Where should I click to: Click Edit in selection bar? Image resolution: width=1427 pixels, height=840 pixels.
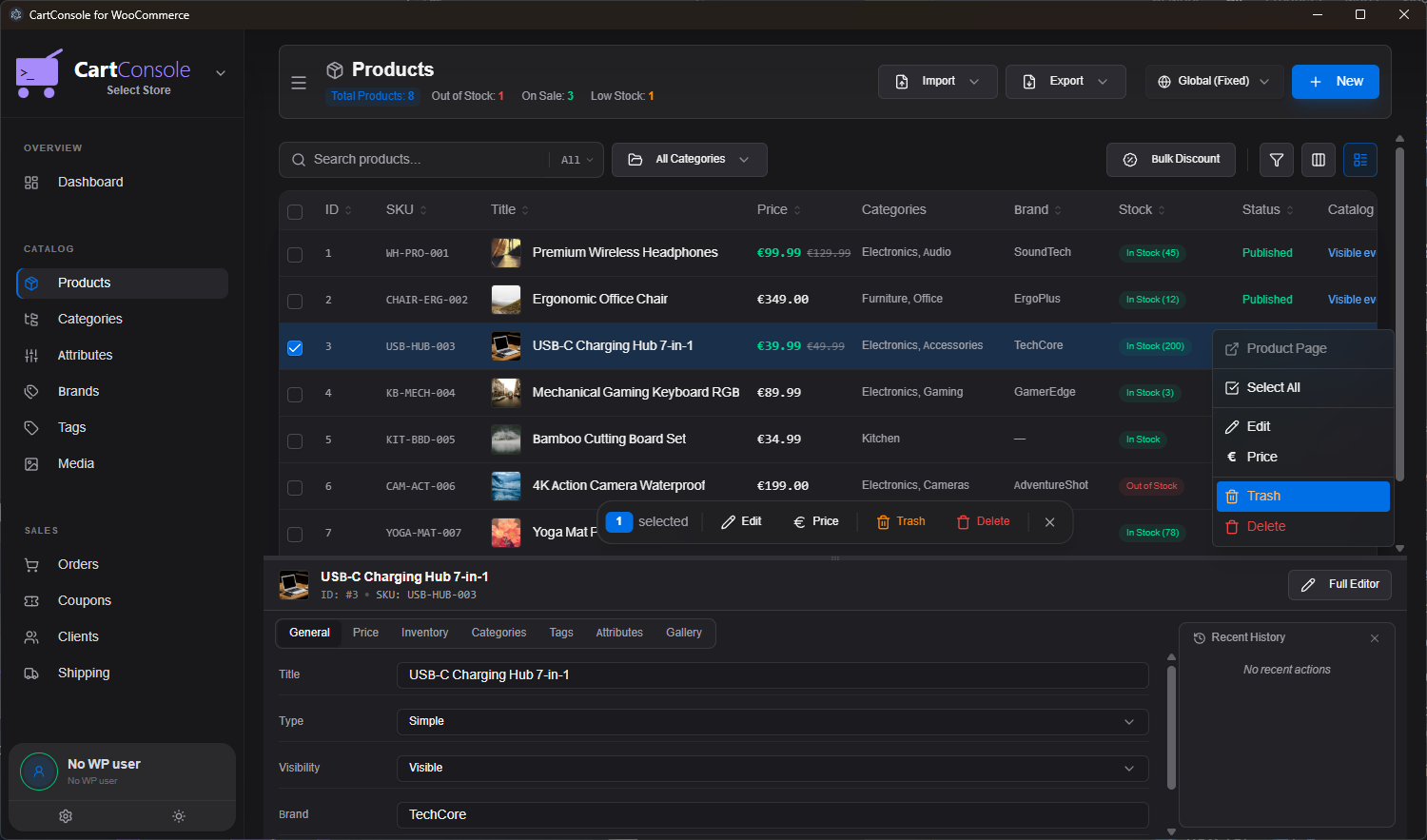pyautogui.click(x=741, y=522)
